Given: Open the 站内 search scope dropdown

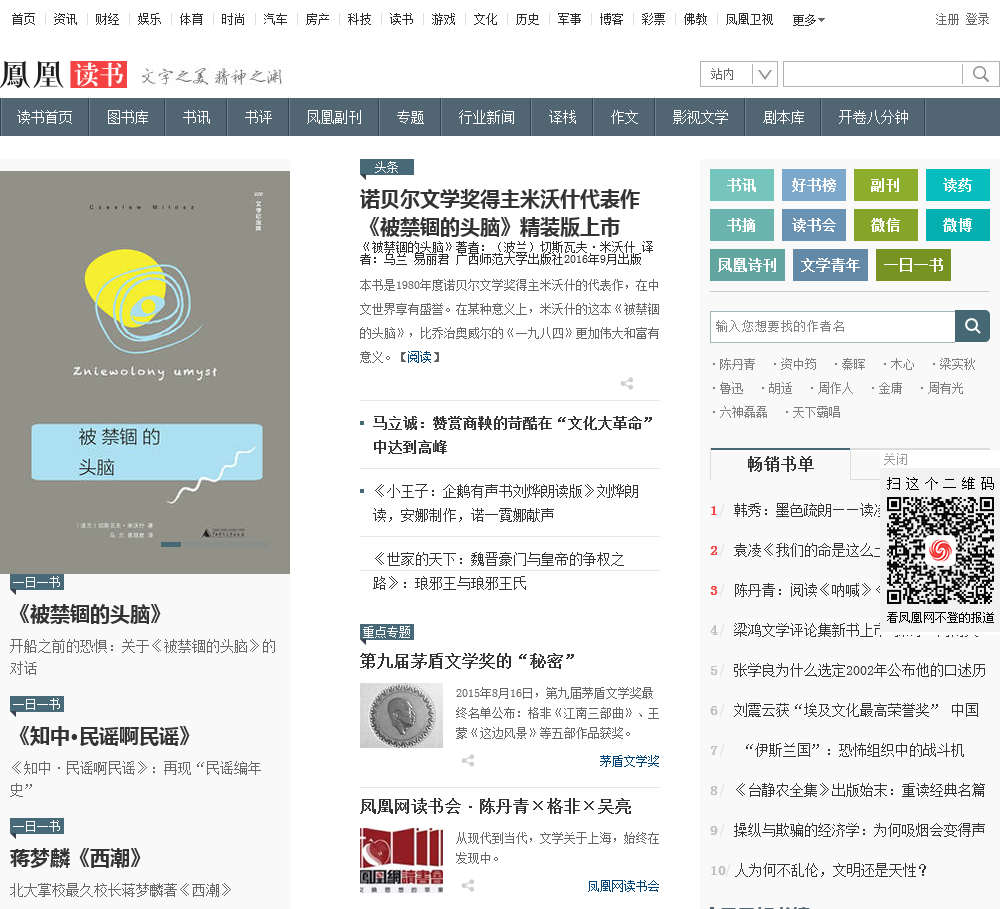Looking at the screenshot, I should click(739, 74).
